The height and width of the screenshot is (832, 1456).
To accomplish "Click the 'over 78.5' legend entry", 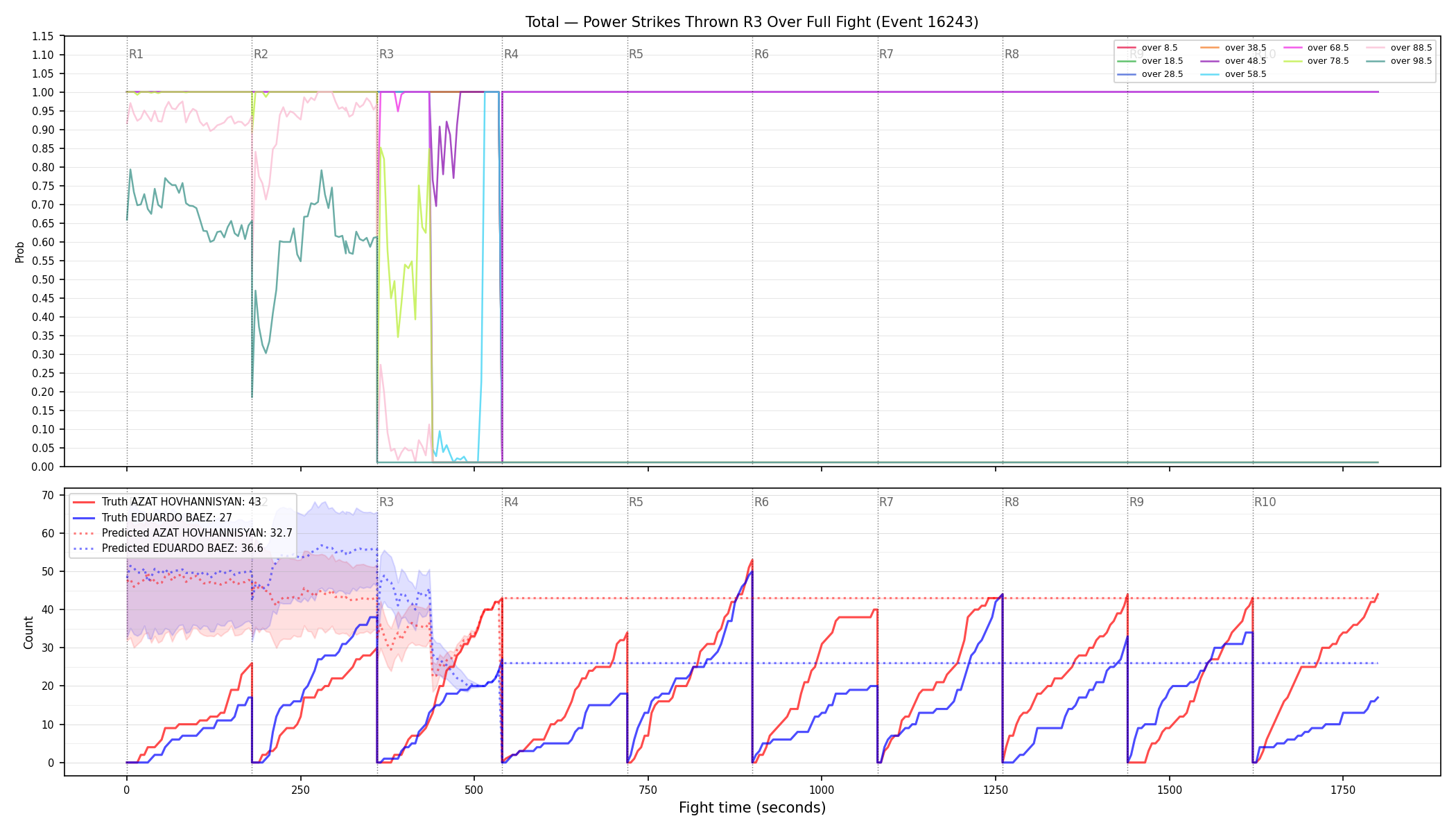I will click(x=1316, y=61).
